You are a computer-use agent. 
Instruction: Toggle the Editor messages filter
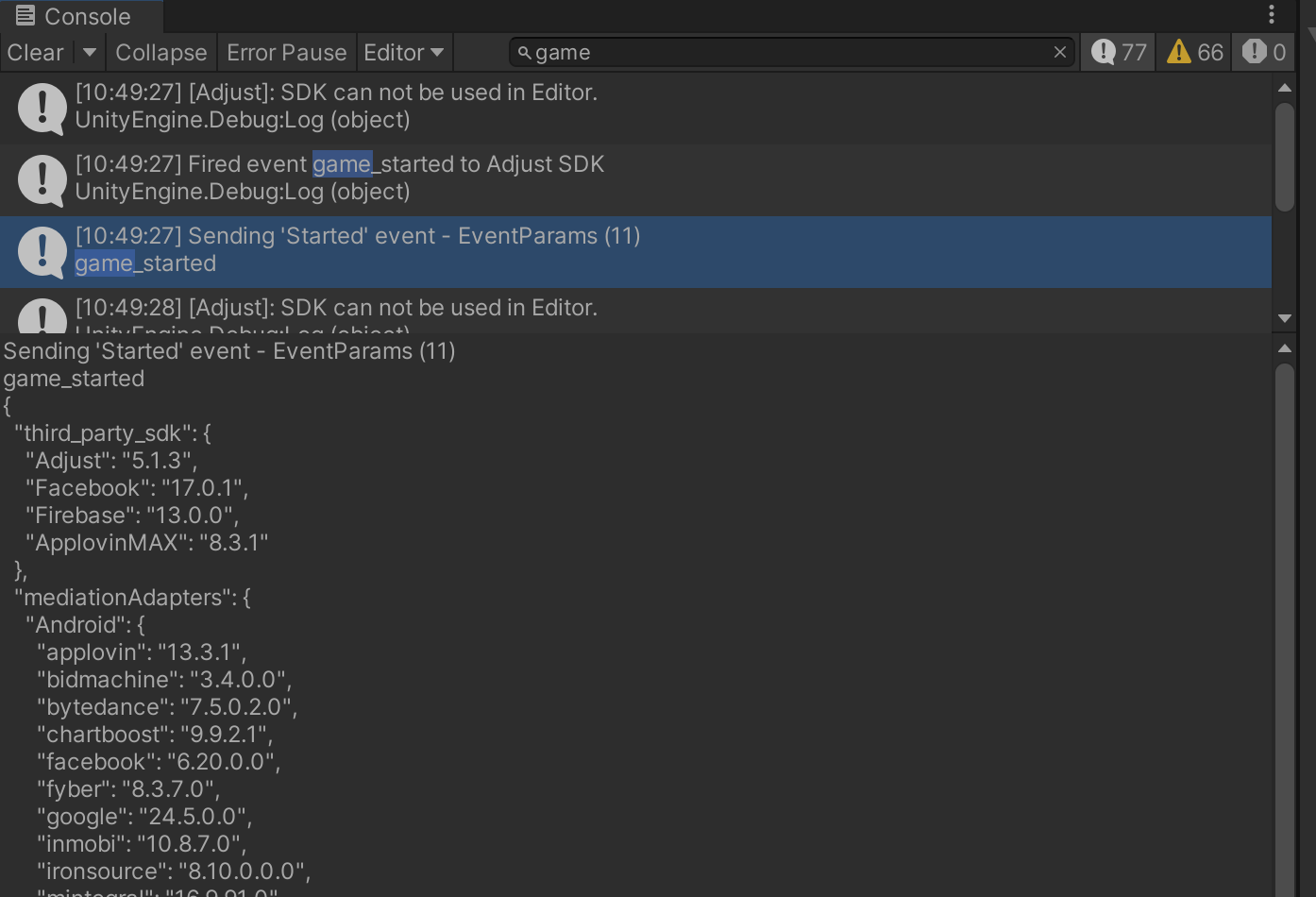point(396,52)
